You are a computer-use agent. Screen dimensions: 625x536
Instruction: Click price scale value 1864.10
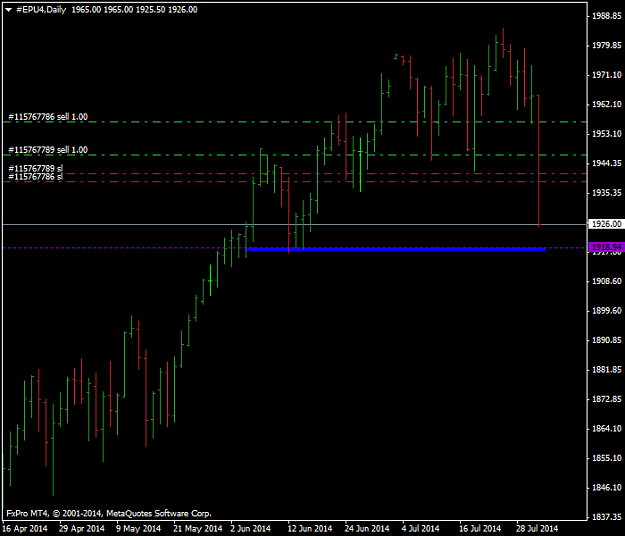coord(607,429)
